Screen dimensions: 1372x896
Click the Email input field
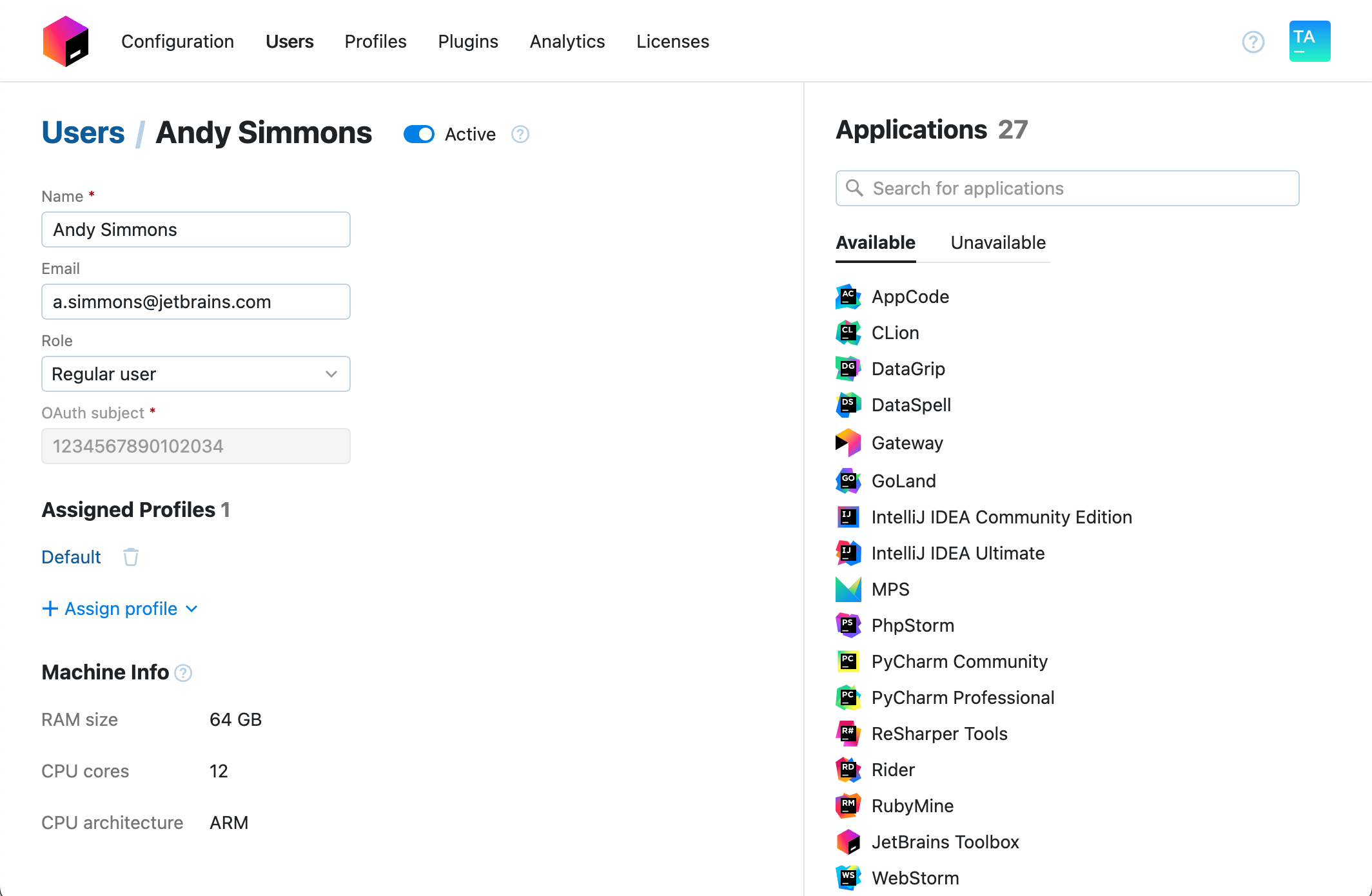[x=196, y=301]
